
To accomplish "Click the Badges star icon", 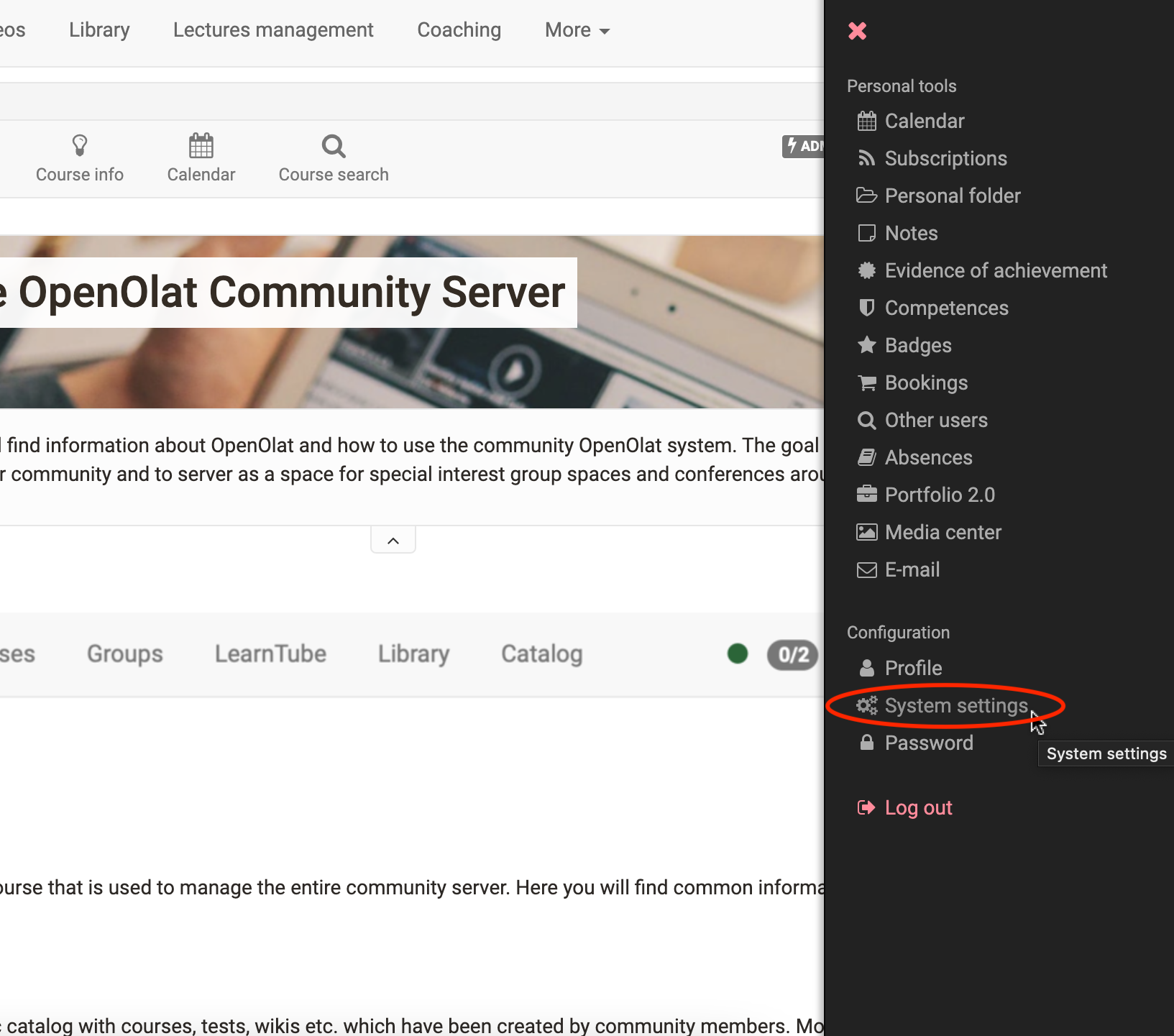I will click(867, 345).
